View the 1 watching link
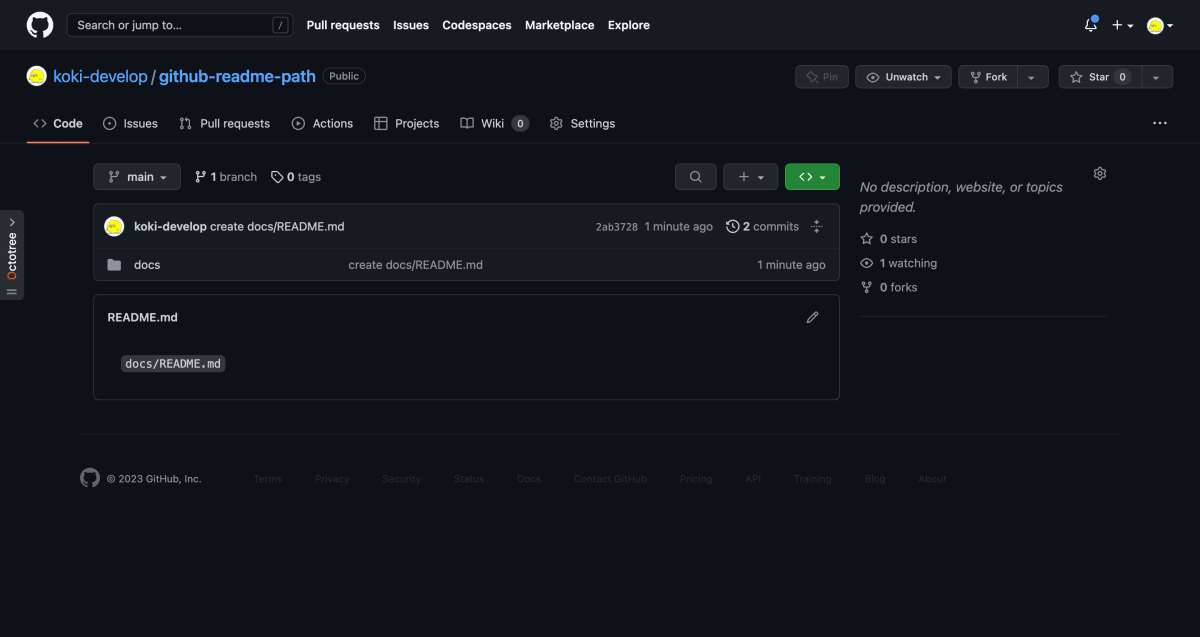 click(x=899, y=263)
